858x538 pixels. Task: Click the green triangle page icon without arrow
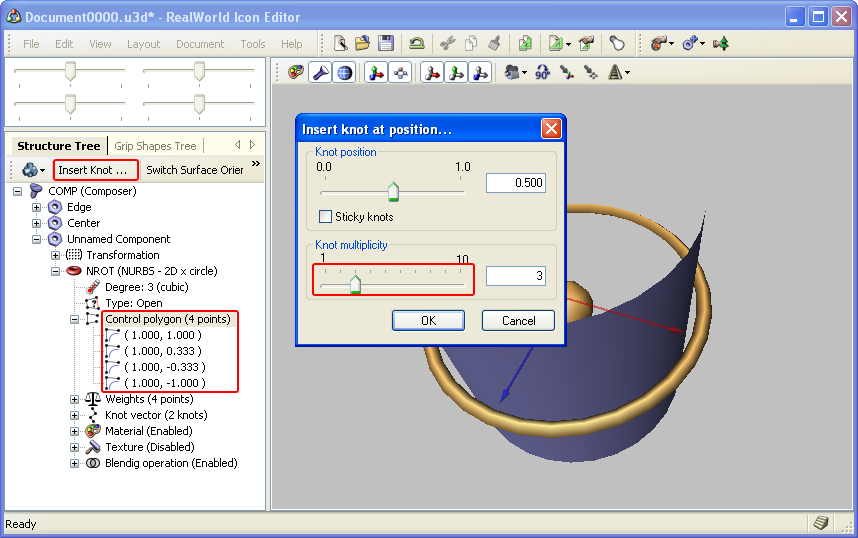(525, 43)
